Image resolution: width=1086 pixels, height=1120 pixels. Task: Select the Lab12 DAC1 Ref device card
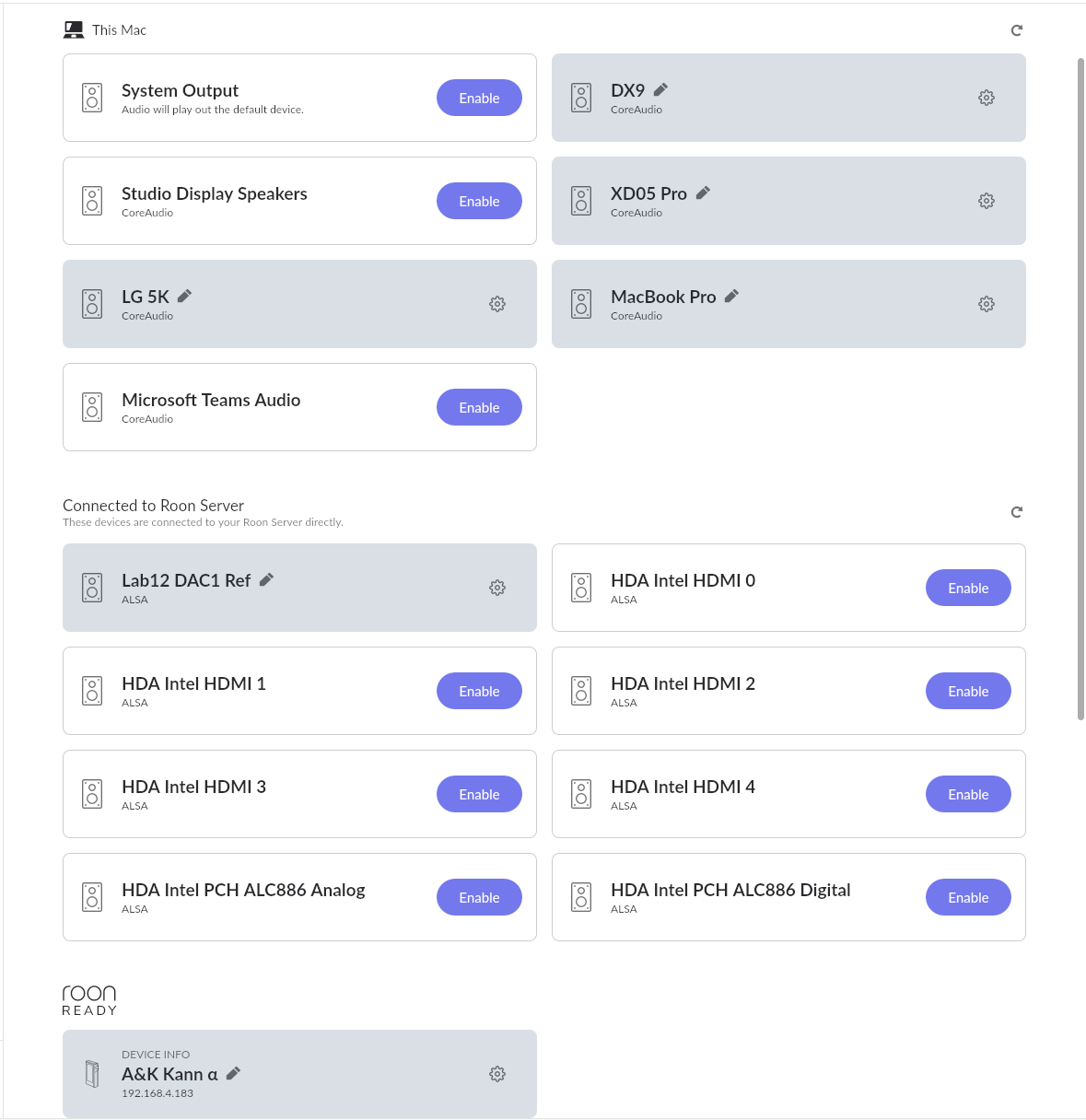pos(299,588)
